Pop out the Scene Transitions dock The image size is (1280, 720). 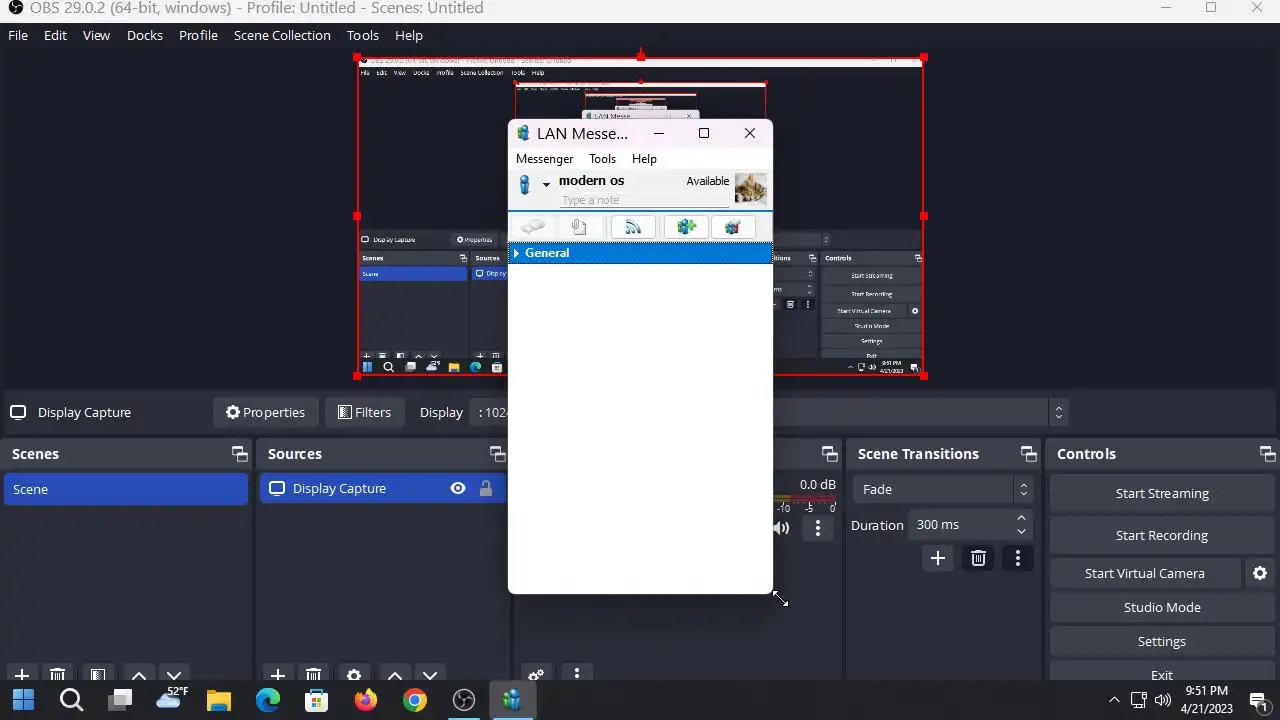[x=1029, y=454]
